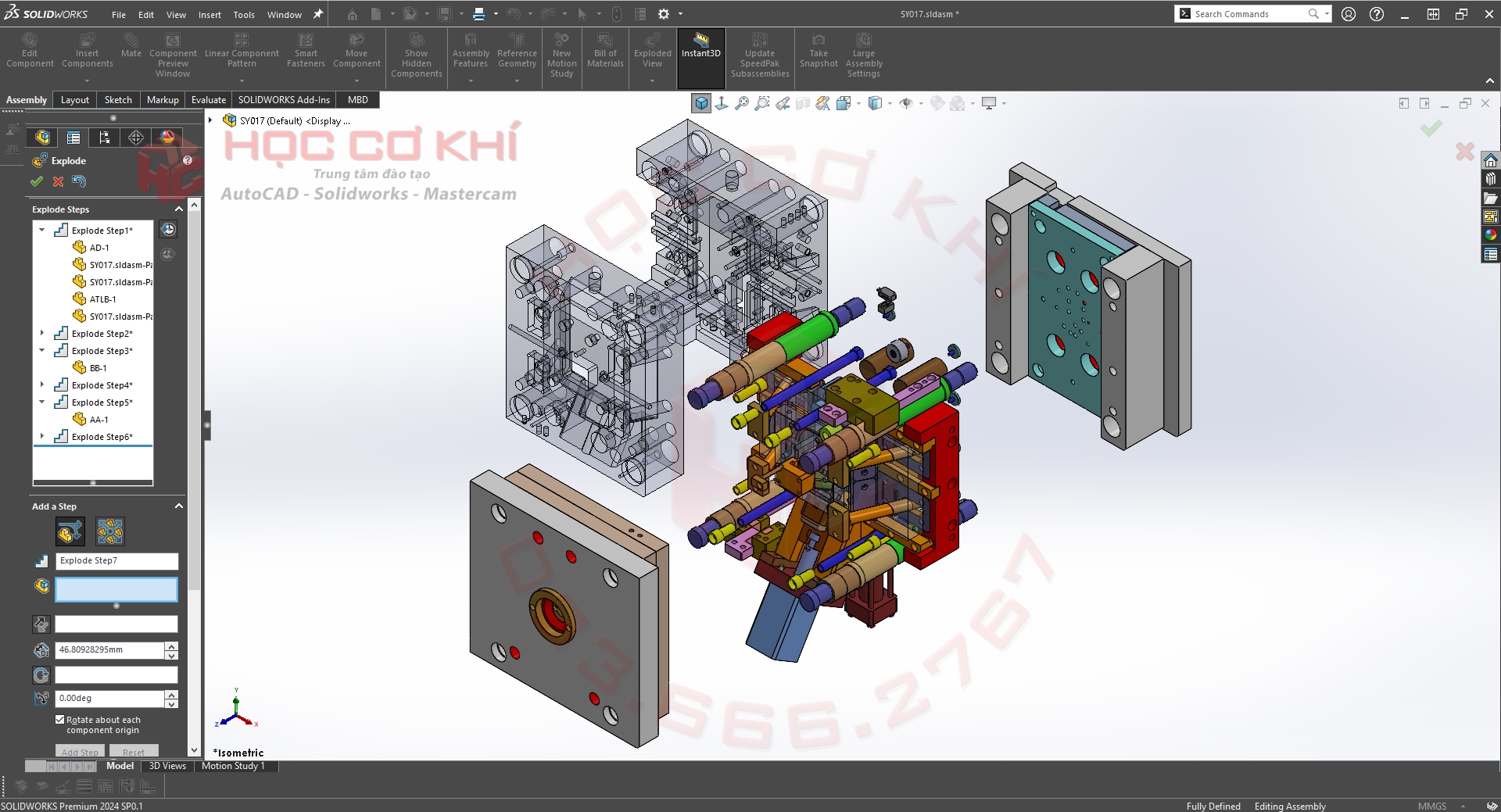
Task: Toggle Rotate about each component origin
Action: point(60,720)
